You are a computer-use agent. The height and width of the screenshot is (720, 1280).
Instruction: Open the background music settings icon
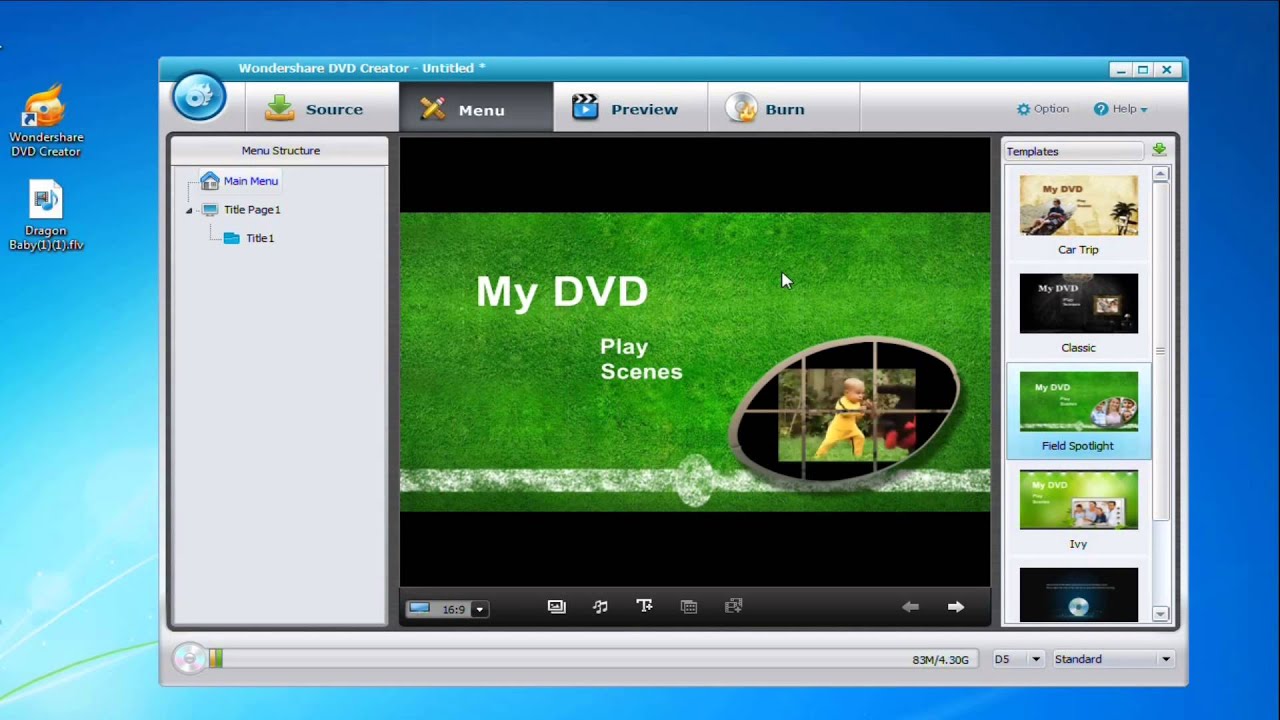click(x=600, y=606)
